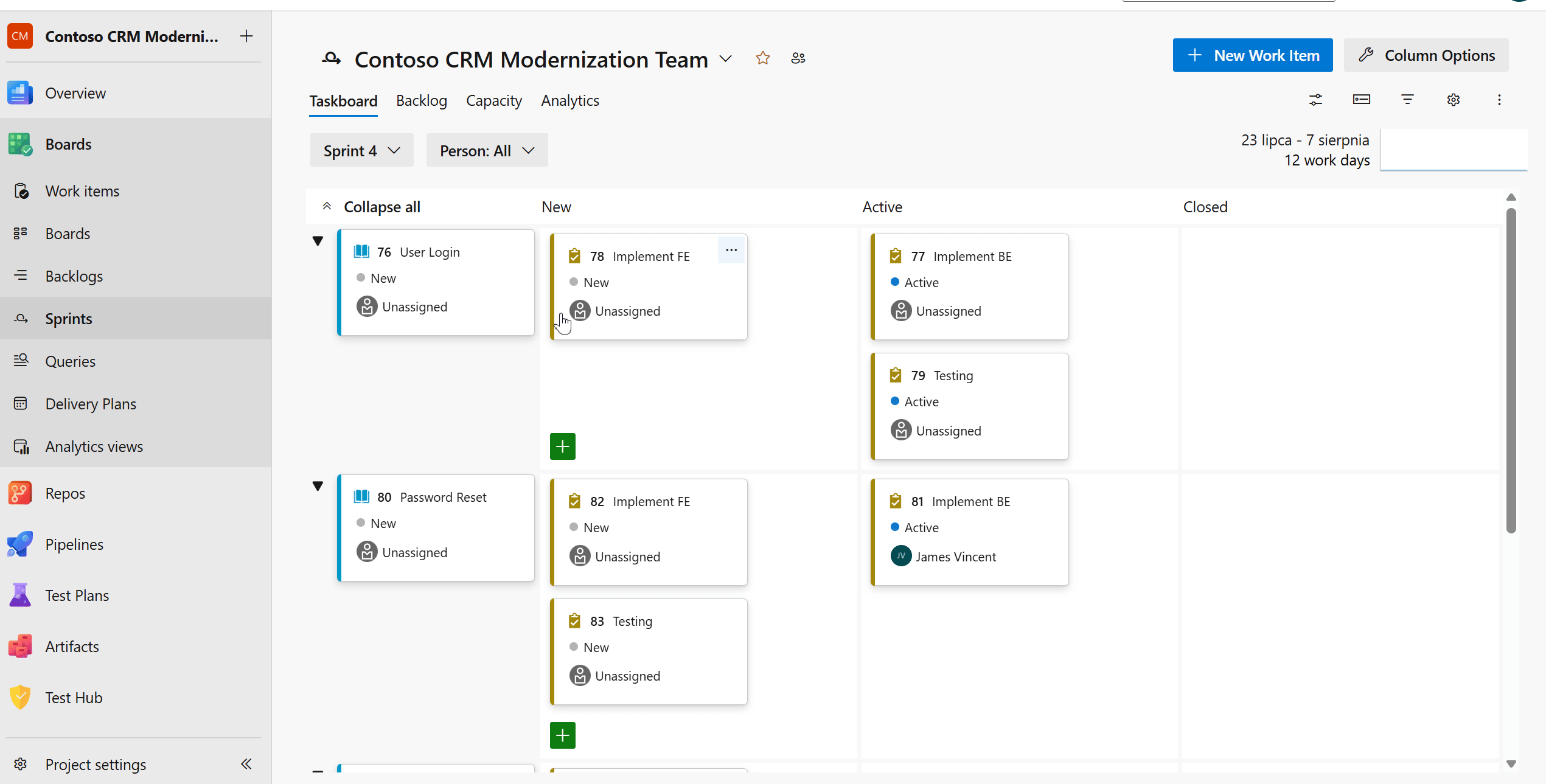Viewport: 1546px width, 784px height.
Task: Open taskboard settings gear
Action: pos(1454,100)
